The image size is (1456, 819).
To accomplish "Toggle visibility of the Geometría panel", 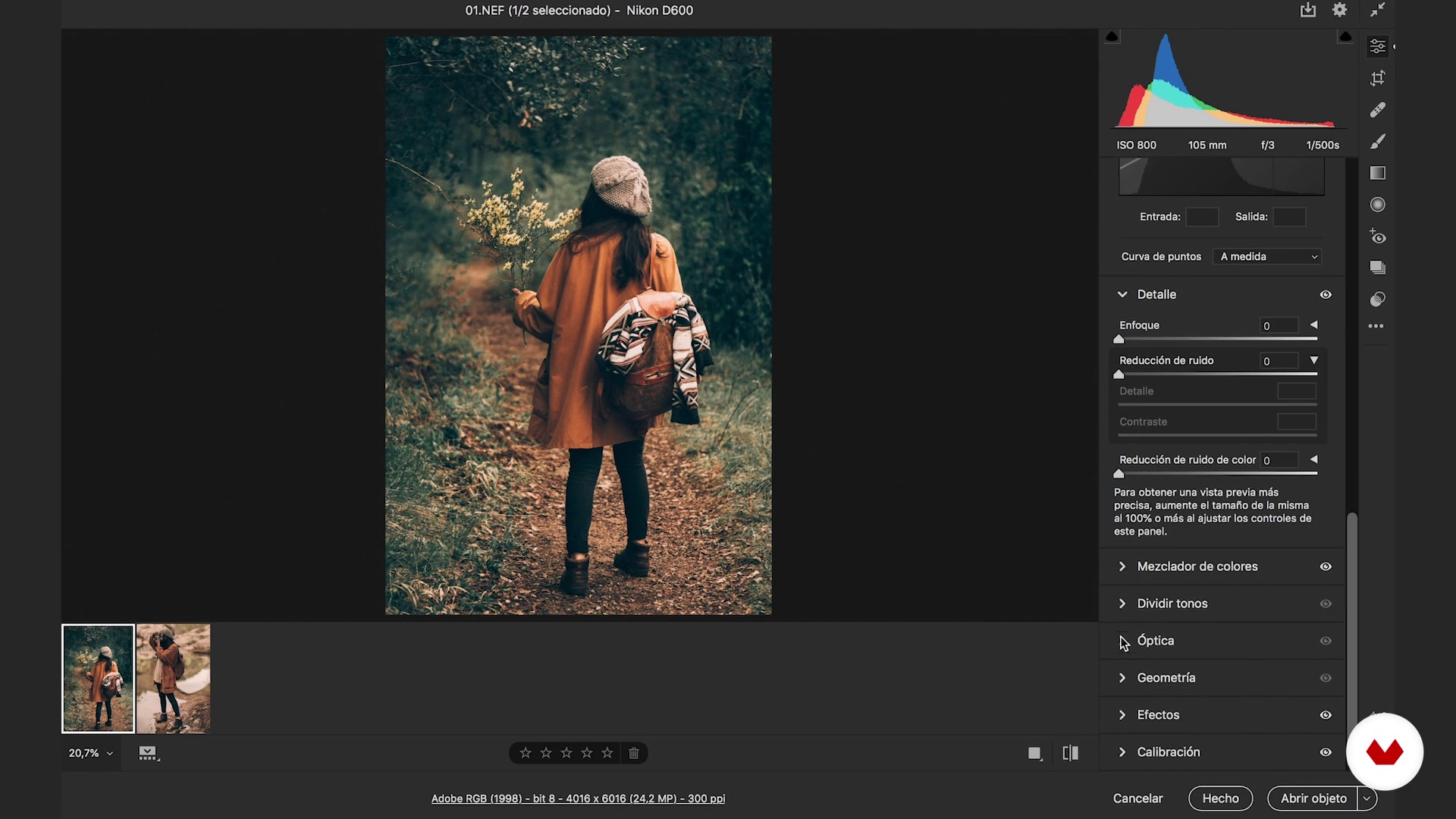I will coord(1326,678).
